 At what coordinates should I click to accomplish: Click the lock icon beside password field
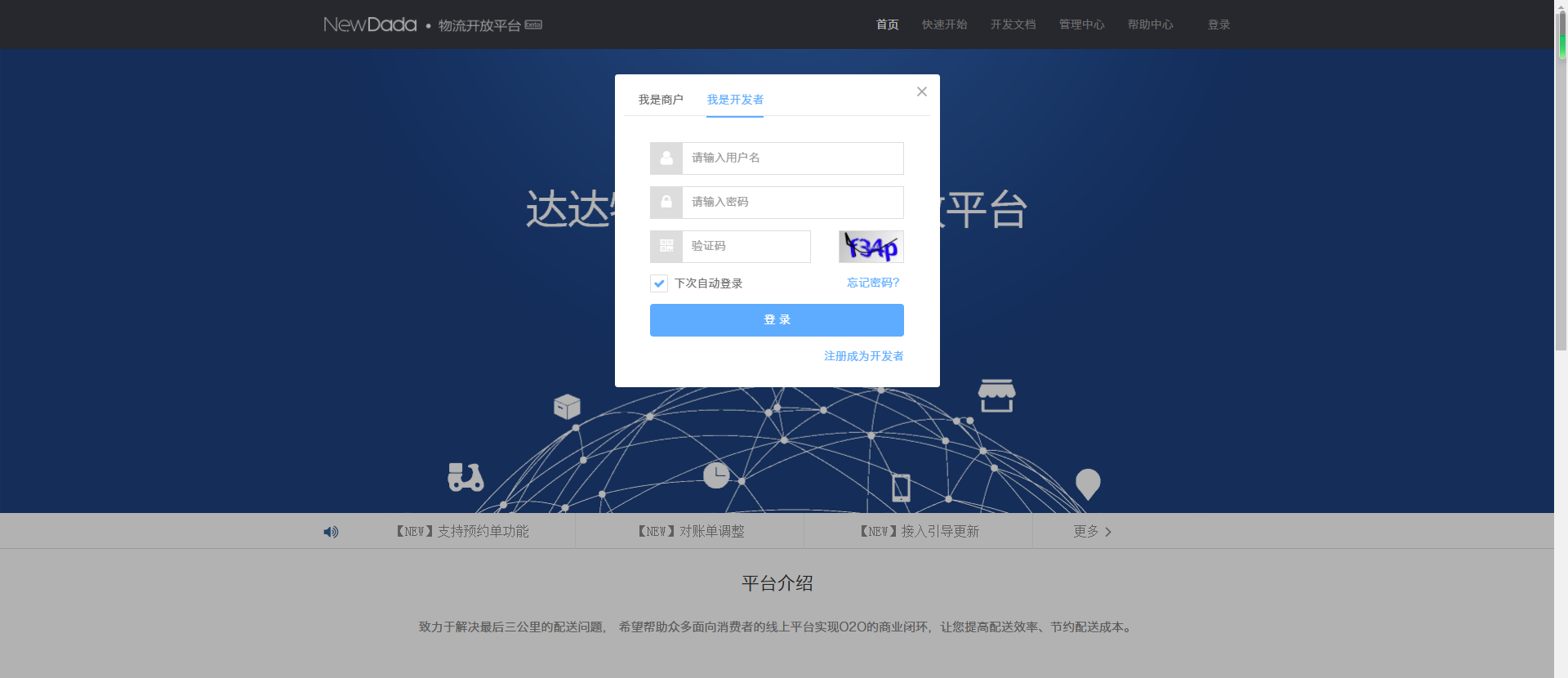pyautogui.click(x=666, y=203)
